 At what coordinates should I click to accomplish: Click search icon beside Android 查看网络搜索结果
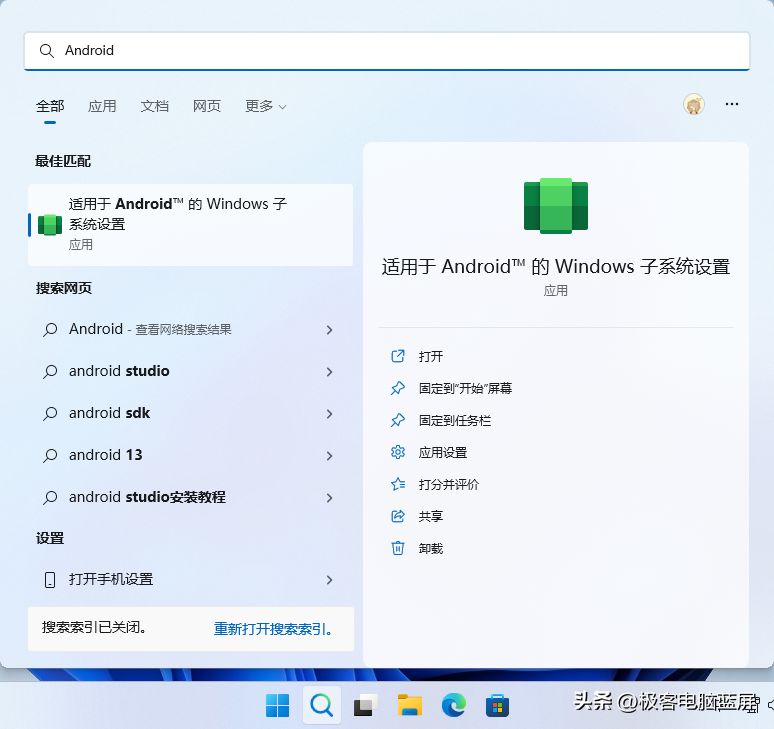pos(50,330)
